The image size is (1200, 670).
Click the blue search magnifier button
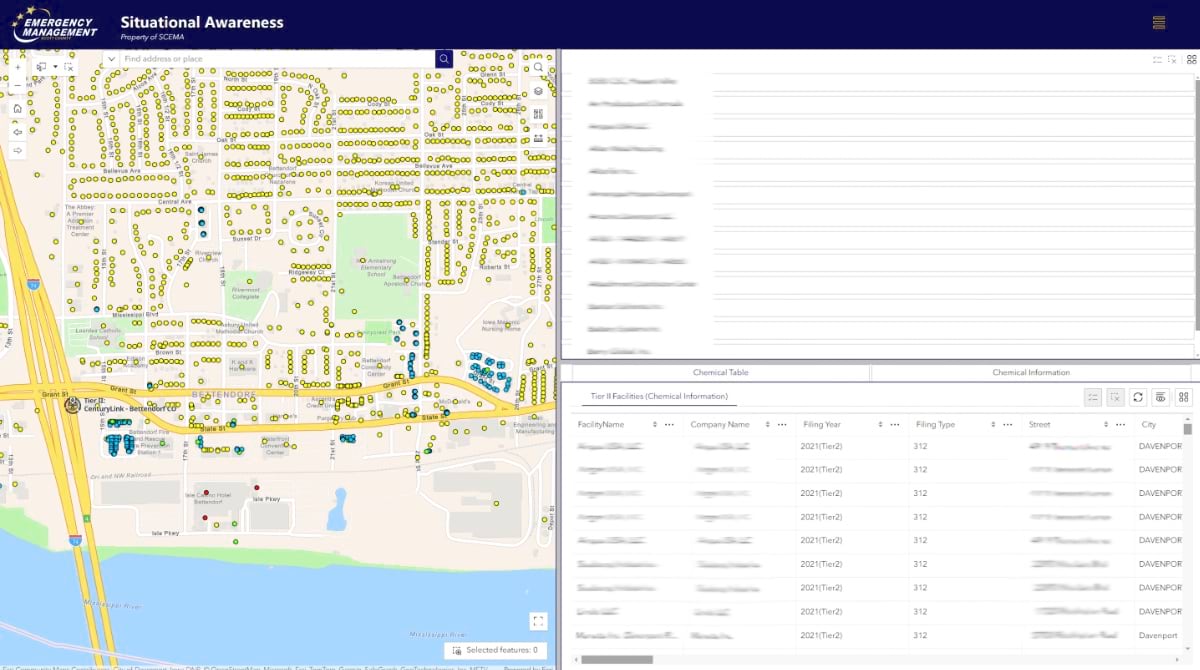click(x=444, y=59)
